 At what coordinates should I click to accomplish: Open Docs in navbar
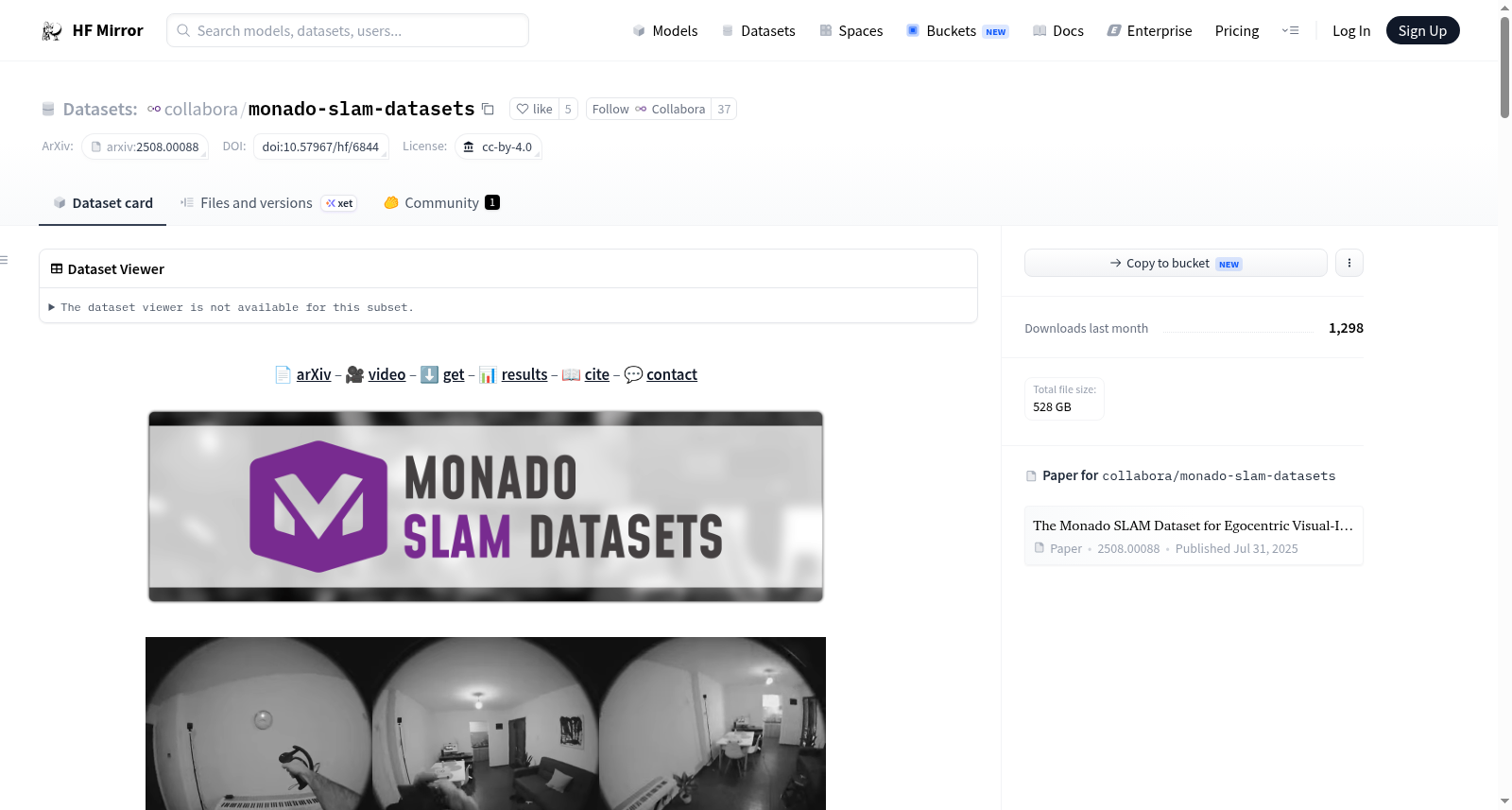pos(1058,30)
